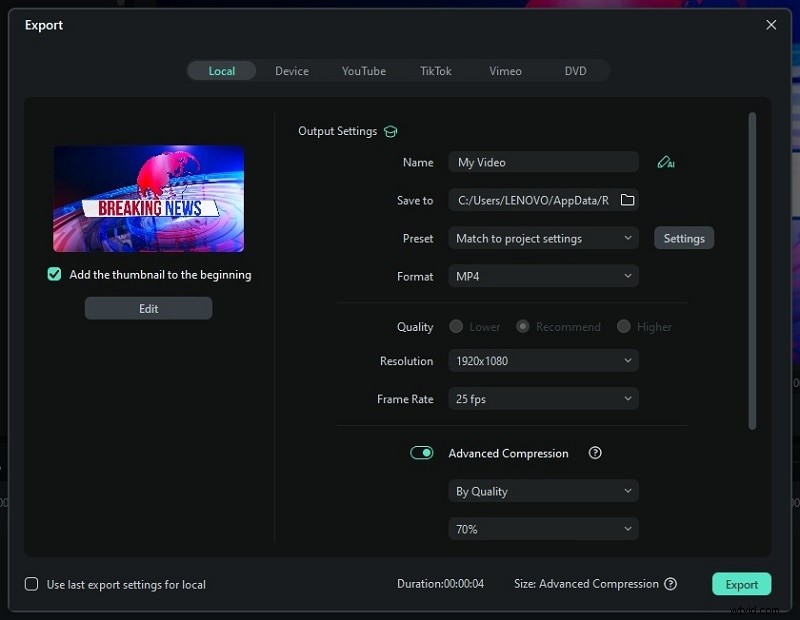Click the Edit button under the thumbnail
Image resolution: width=800 pixels, height=620 pixels.
(x=148, y=308)
